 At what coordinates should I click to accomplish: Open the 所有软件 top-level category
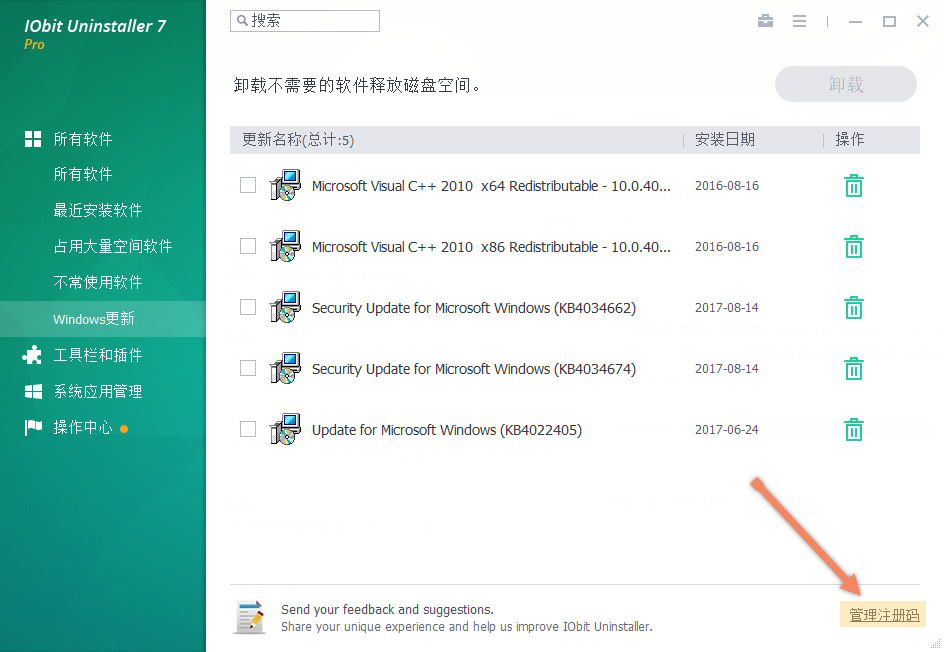[82, 139]
